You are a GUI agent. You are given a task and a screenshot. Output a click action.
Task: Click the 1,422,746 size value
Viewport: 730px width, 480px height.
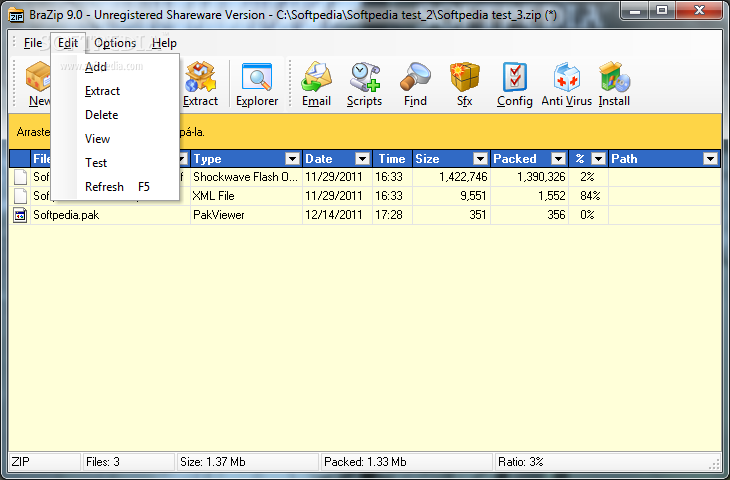click(x=463, y=177)
